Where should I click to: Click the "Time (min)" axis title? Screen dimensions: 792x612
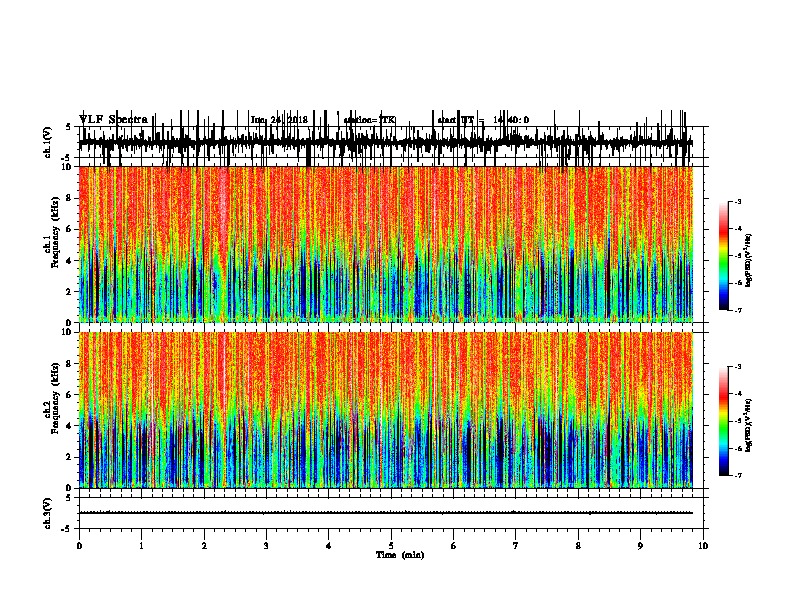(400, 555)
